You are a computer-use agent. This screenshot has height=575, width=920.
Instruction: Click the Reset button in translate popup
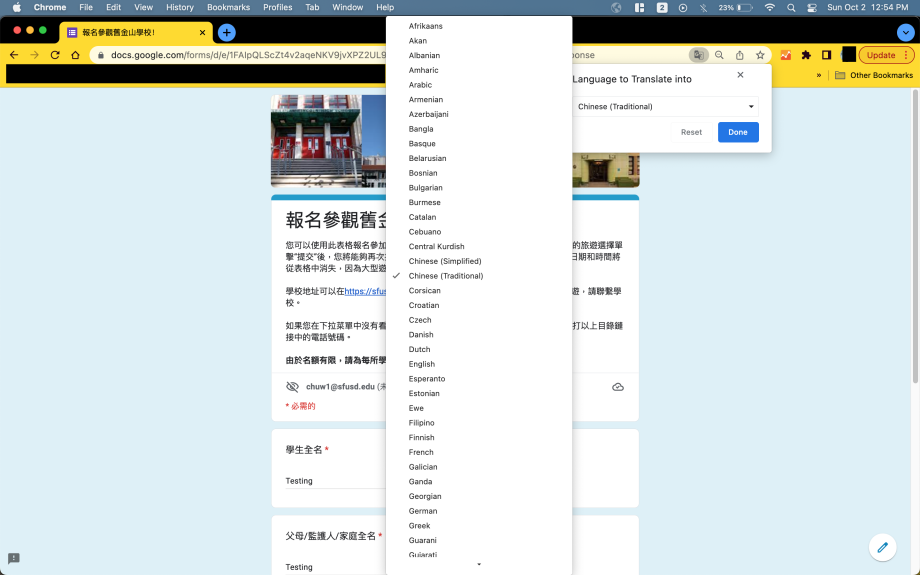point(691,132)
